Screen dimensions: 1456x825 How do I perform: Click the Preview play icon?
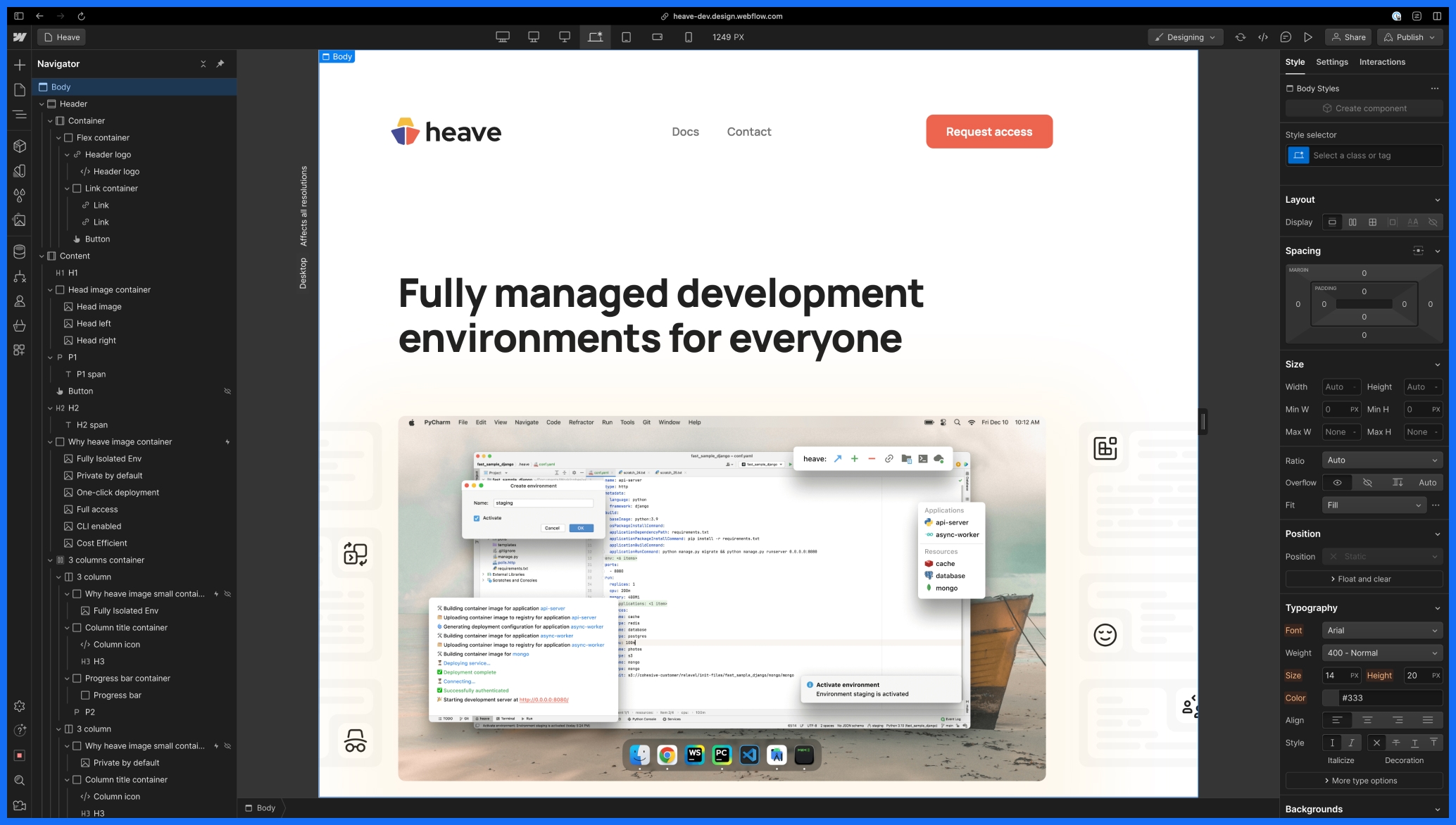pyautogui.click(x=1307, y=37)
